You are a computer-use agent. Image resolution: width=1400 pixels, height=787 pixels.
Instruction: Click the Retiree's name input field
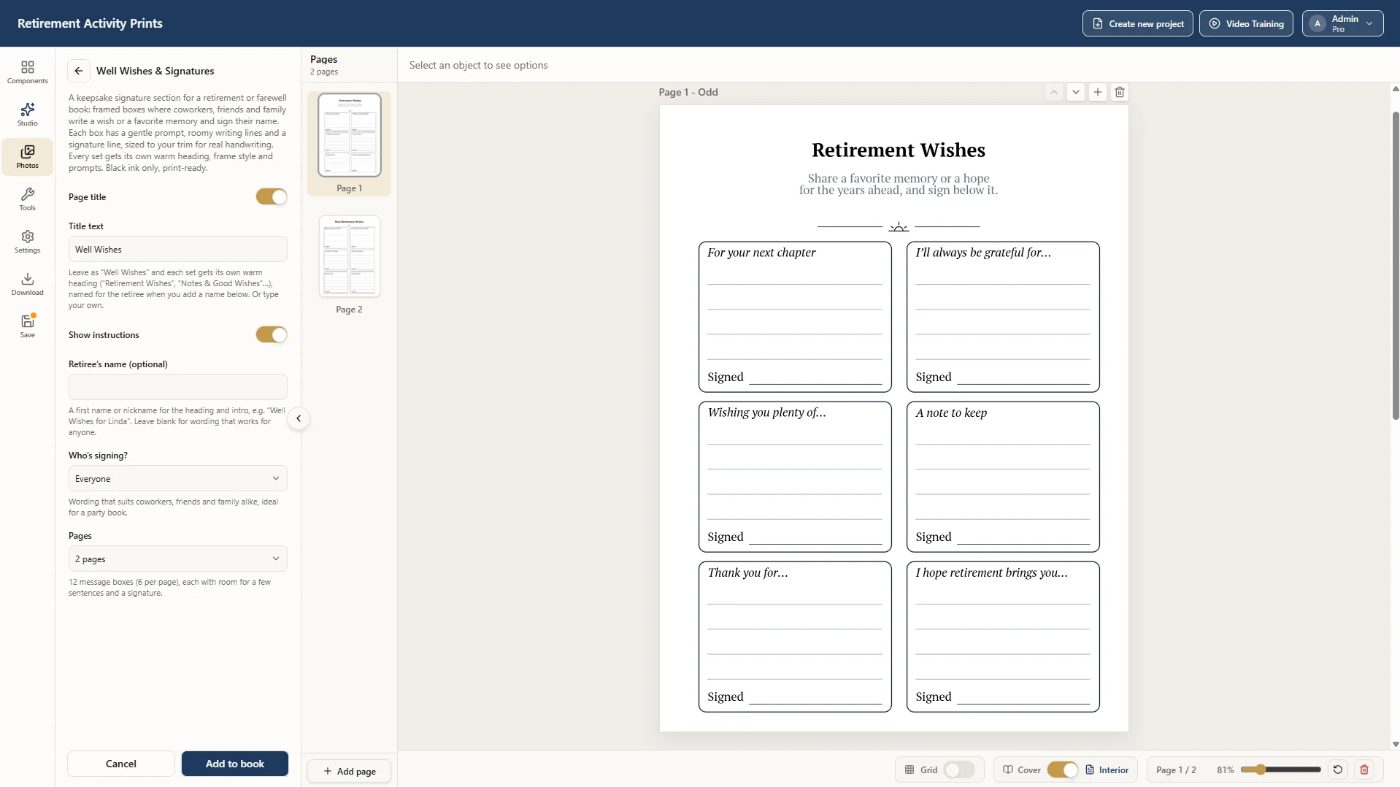click(x=178, y=387)
